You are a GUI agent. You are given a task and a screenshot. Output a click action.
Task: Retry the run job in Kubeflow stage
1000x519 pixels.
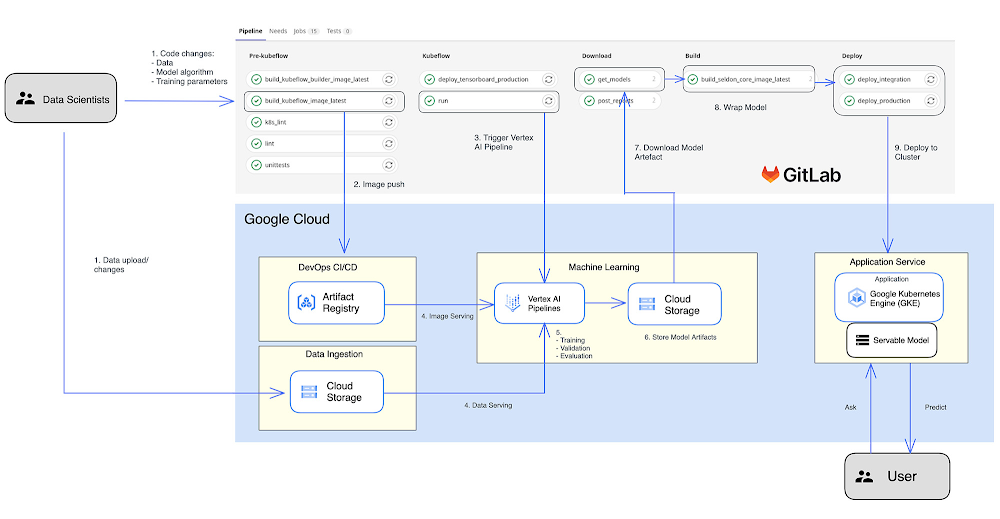tap(548, 101)
